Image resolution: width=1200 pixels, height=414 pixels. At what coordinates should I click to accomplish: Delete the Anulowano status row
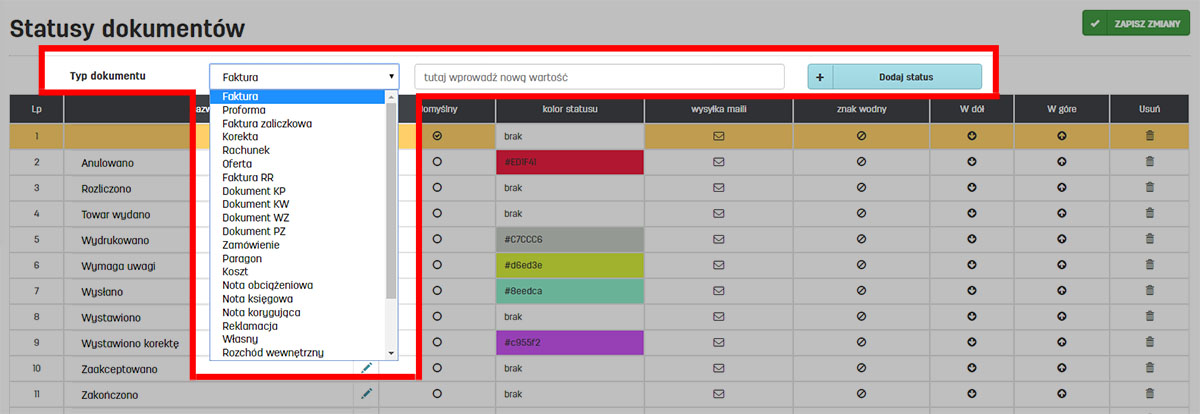[1149, 161]
